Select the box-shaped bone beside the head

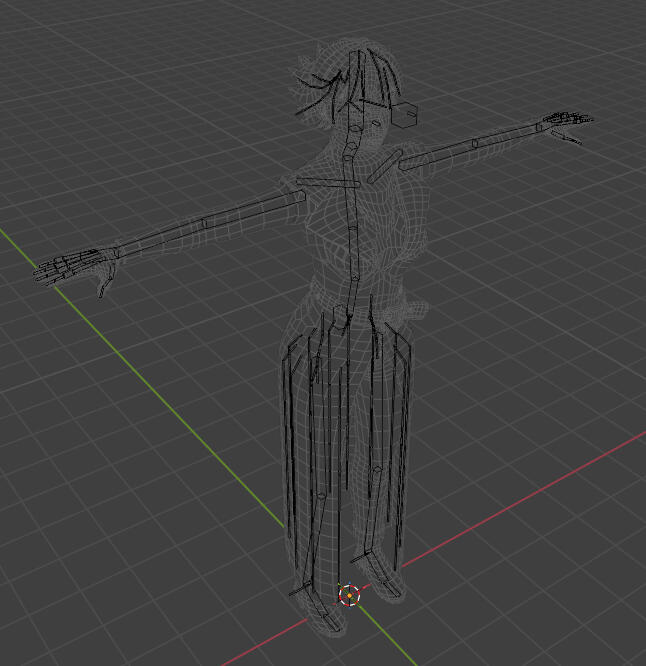pyautogui.click(x=406, y=115)
